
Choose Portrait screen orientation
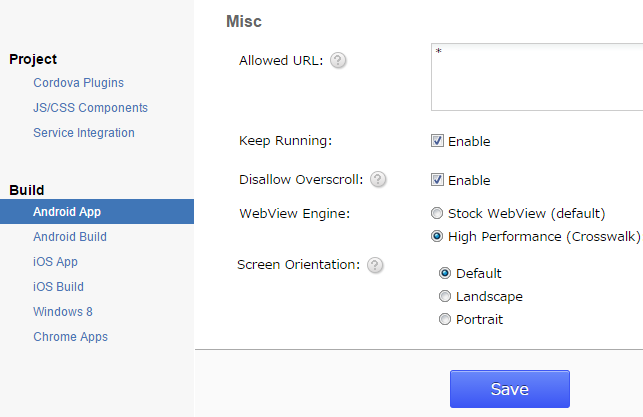coord(445,320)
